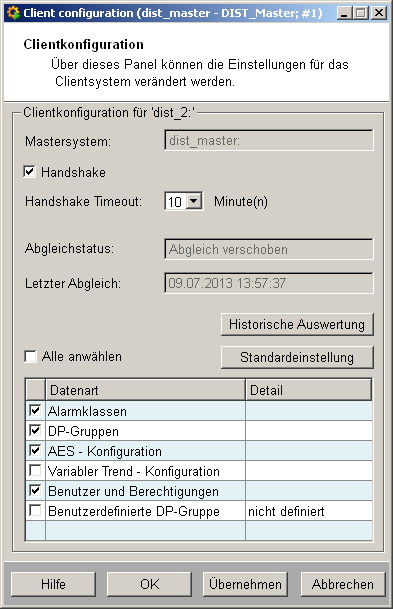Click the Mastersystem text field
393x609 pixels.
[x=269, y=140]
